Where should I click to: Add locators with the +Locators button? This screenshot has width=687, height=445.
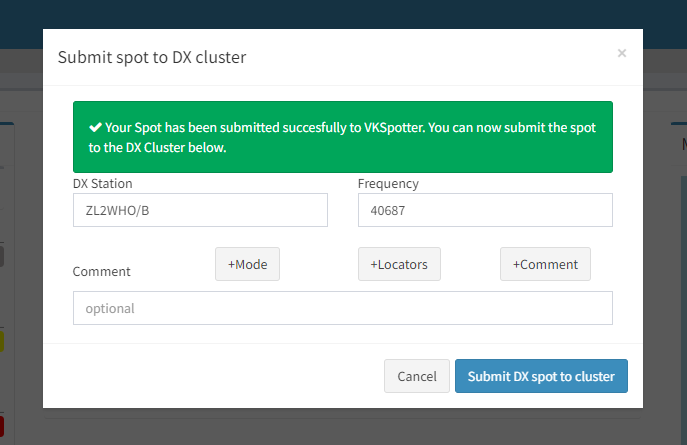(x=399, y=264)
